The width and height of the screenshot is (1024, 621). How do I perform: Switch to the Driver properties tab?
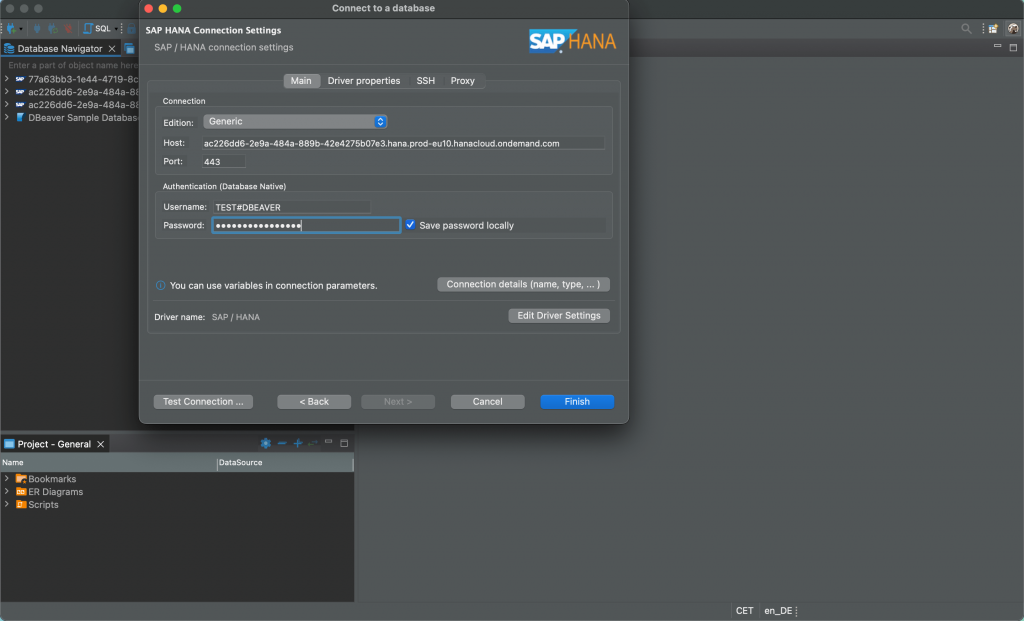tap(364, 80)
